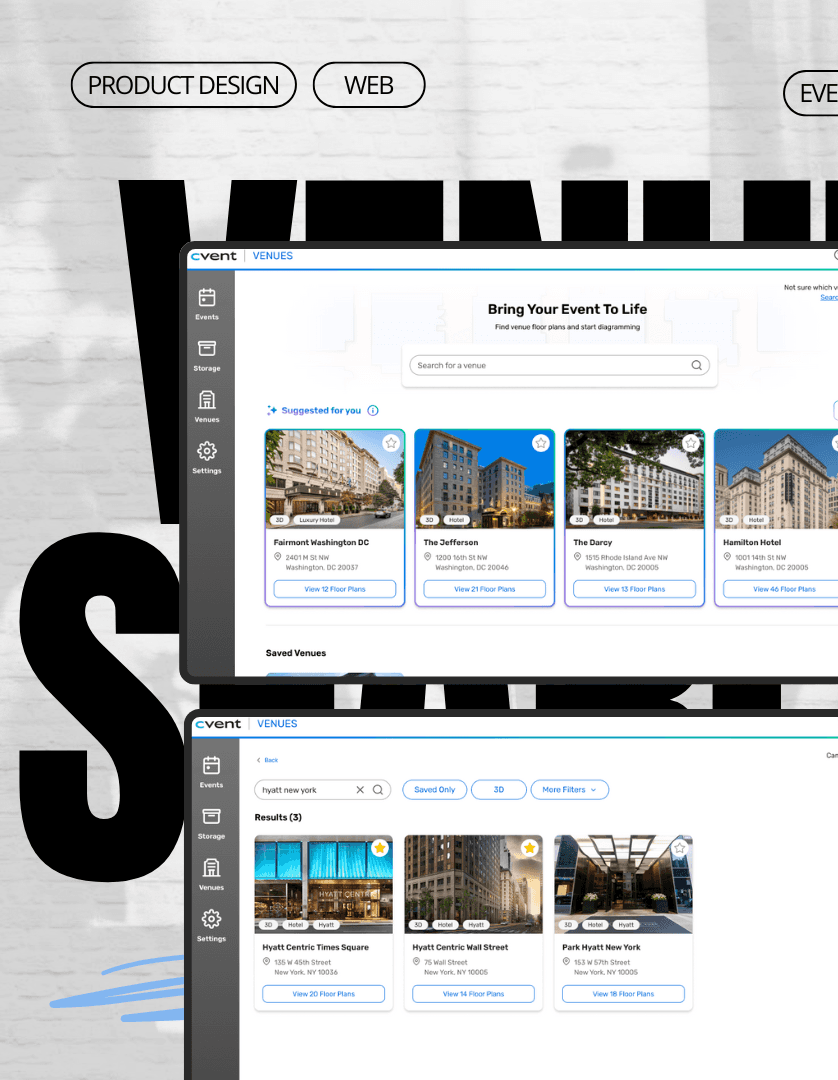Open Storage in the upper window sidebar
The image size is (838, 1080).
click(207, 355)
